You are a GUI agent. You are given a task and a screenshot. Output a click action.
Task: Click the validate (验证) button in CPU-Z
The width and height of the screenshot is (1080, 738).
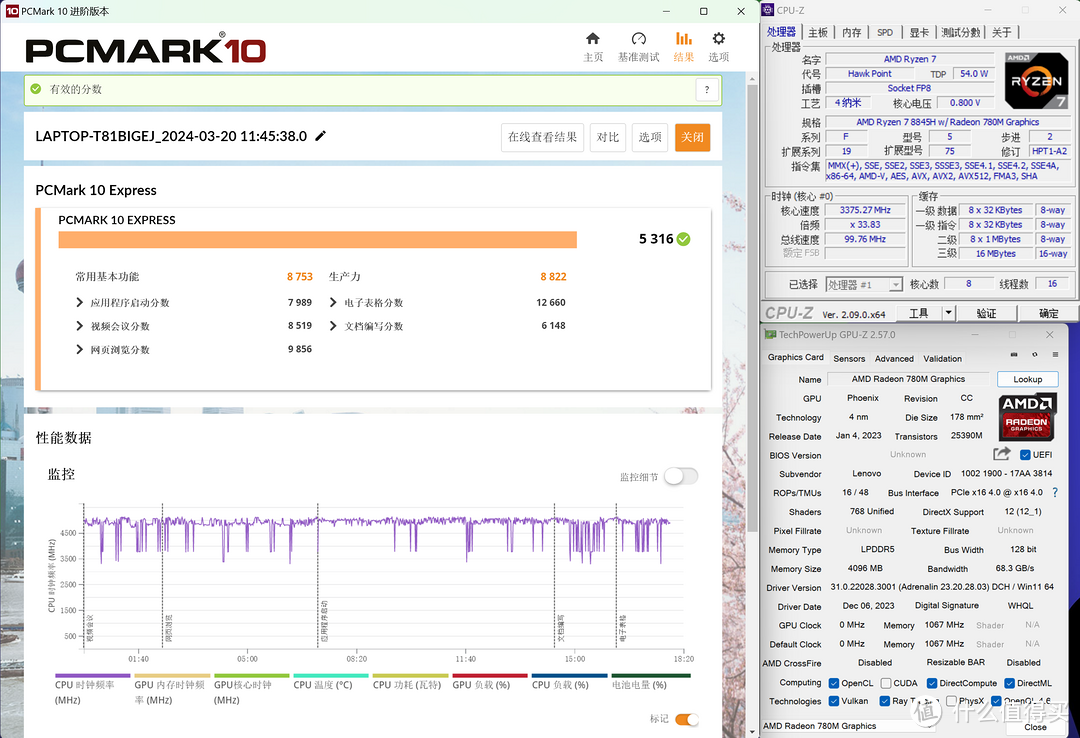(986, 313)
